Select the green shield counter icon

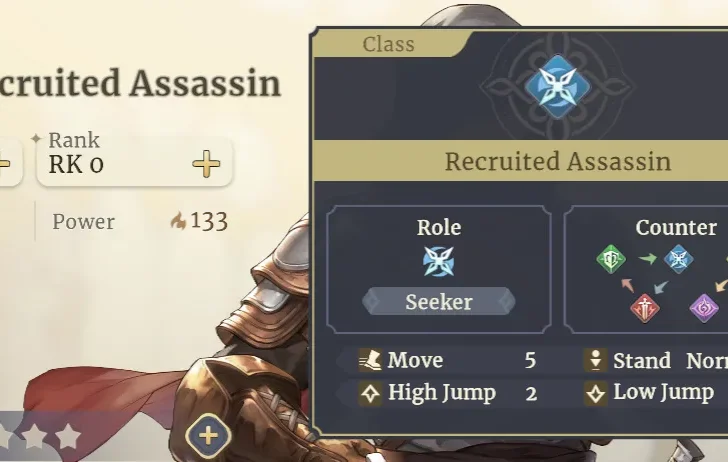tap(610, 260)
